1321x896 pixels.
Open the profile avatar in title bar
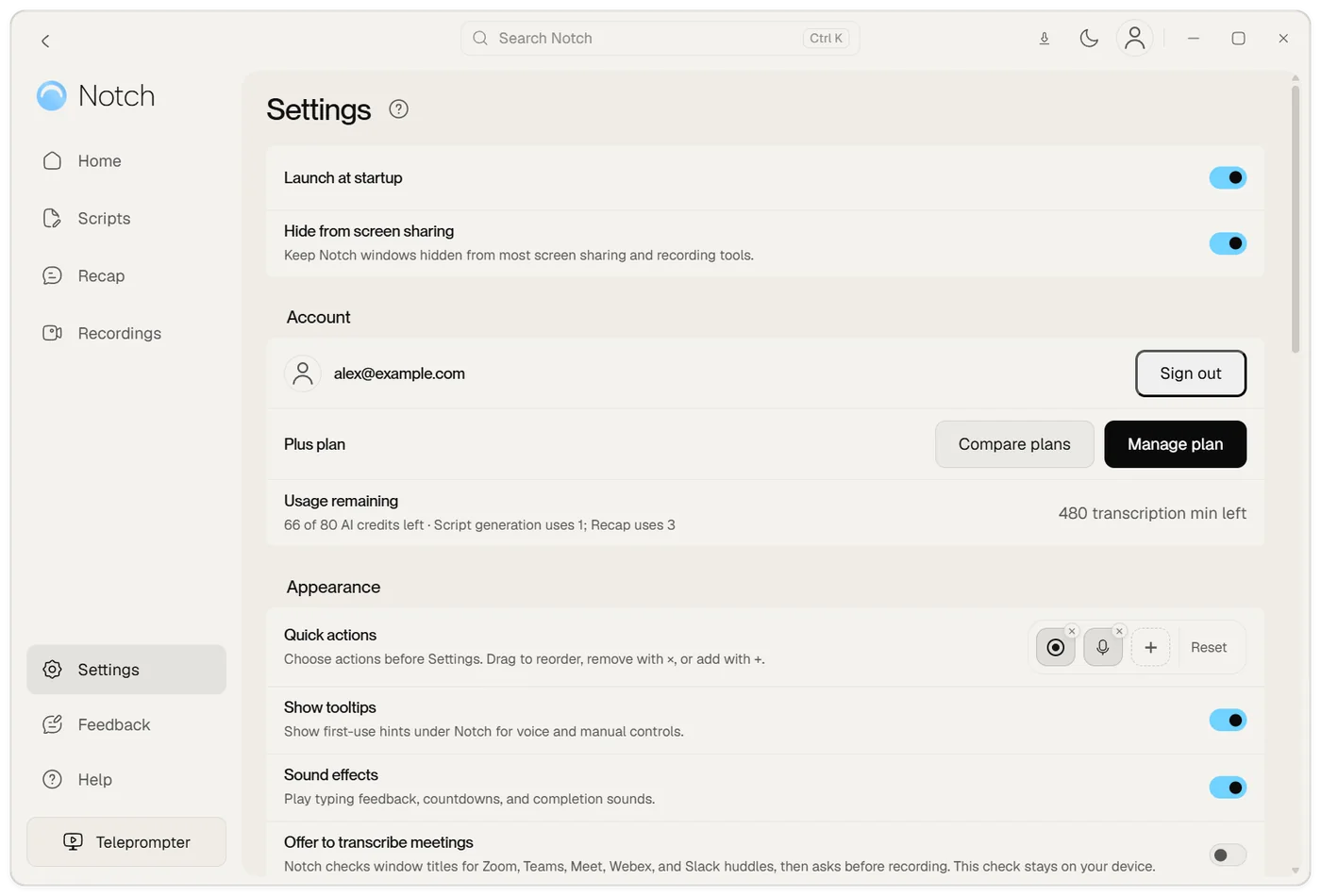tap(1134, 39)
